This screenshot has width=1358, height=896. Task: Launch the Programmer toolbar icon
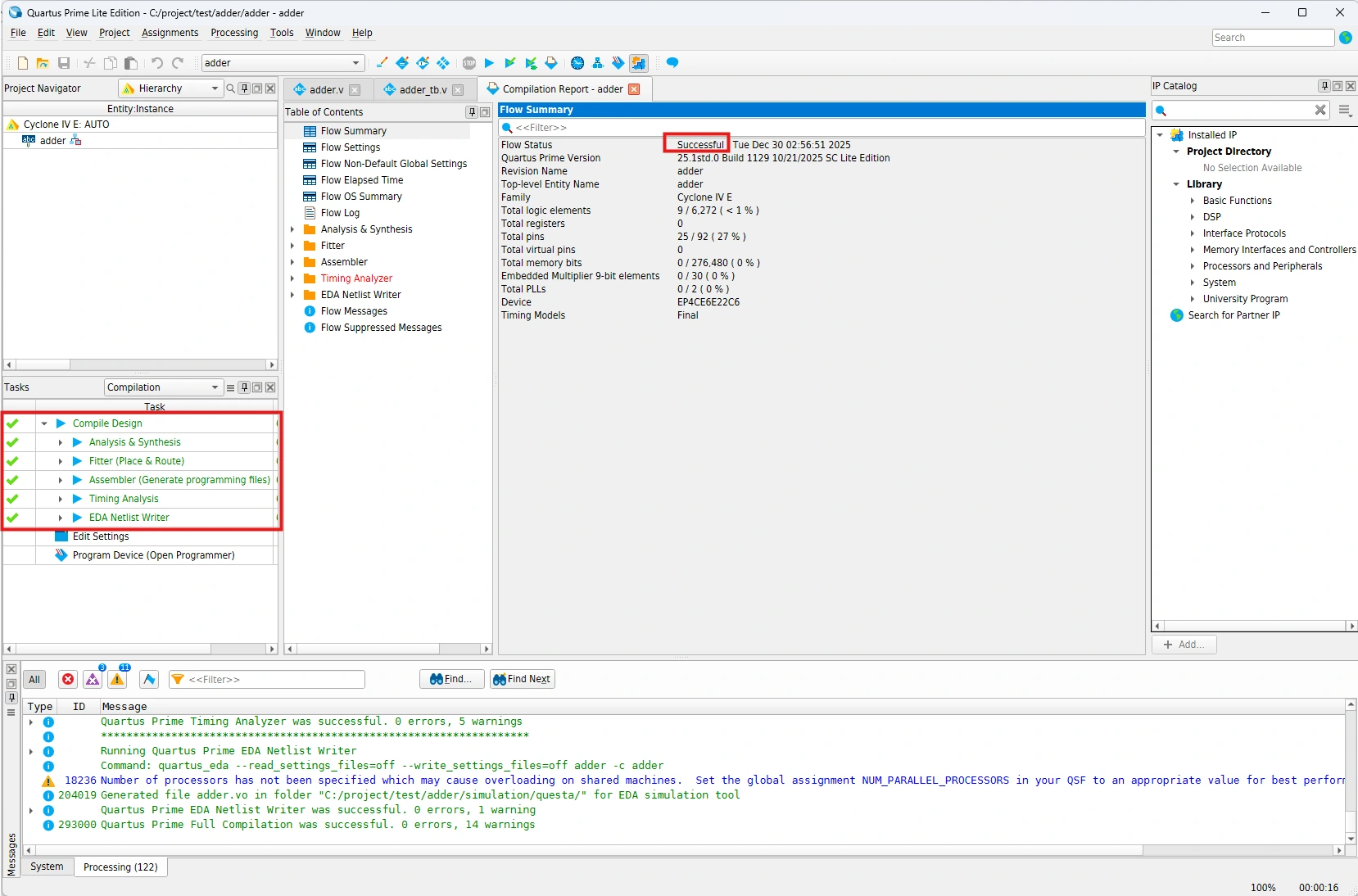[618, 63]
